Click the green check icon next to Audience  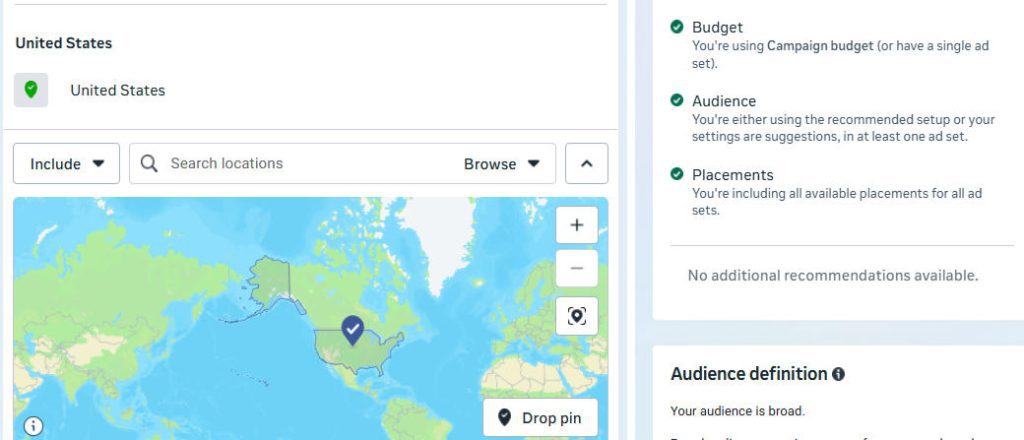[x=677, y=101]
